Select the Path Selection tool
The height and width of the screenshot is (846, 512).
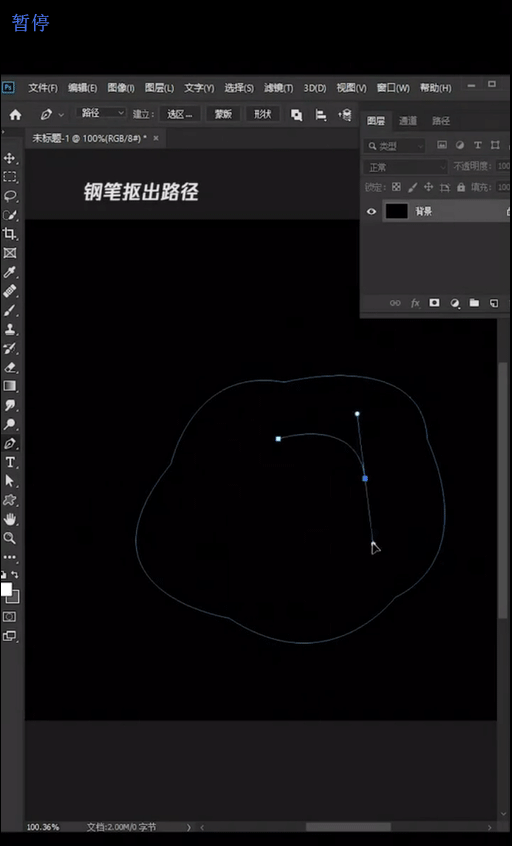tap(9, 481)
